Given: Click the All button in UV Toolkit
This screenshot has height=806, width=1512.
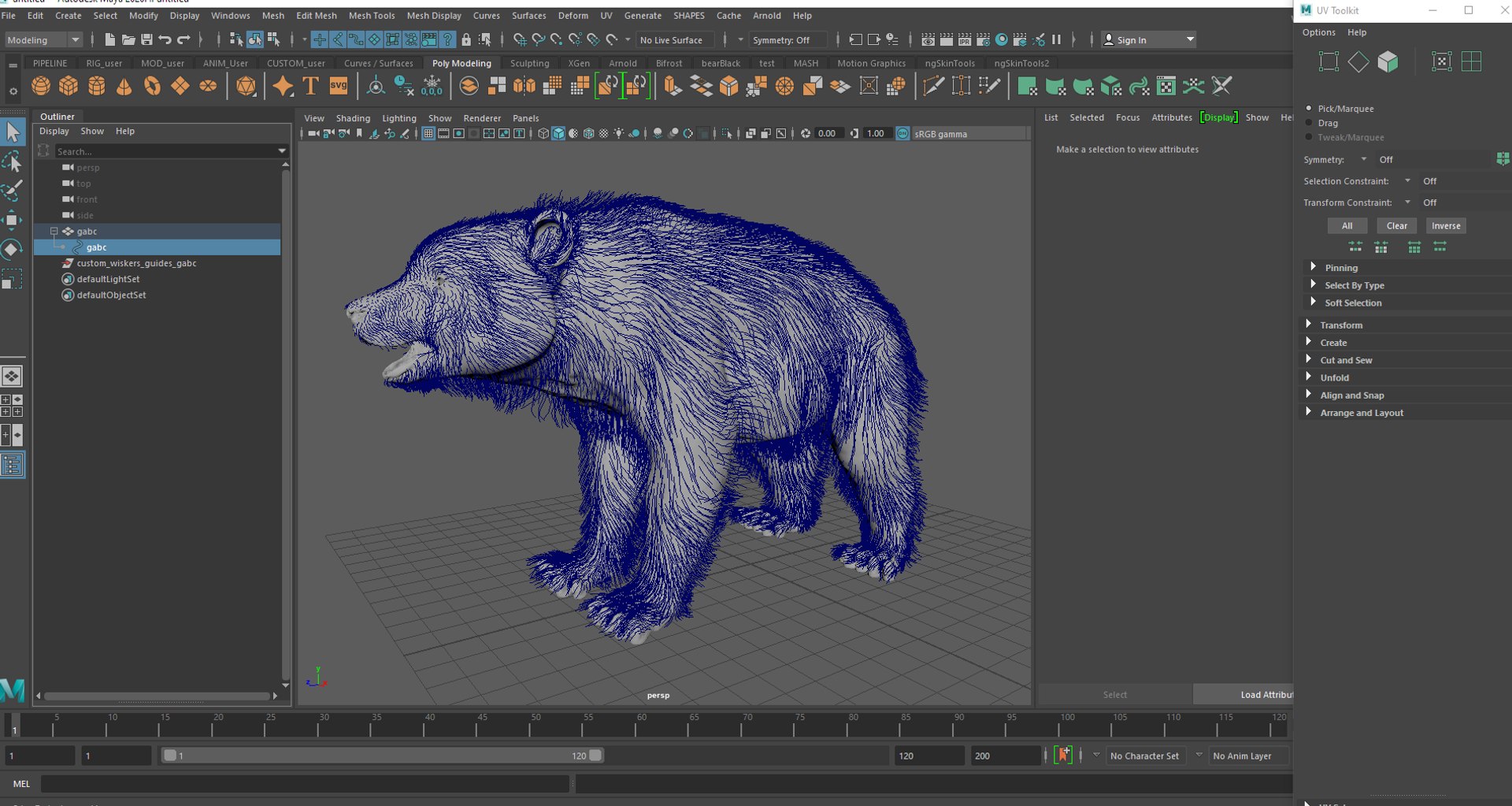Looking at the screenshot, I should click(1347, 225).
